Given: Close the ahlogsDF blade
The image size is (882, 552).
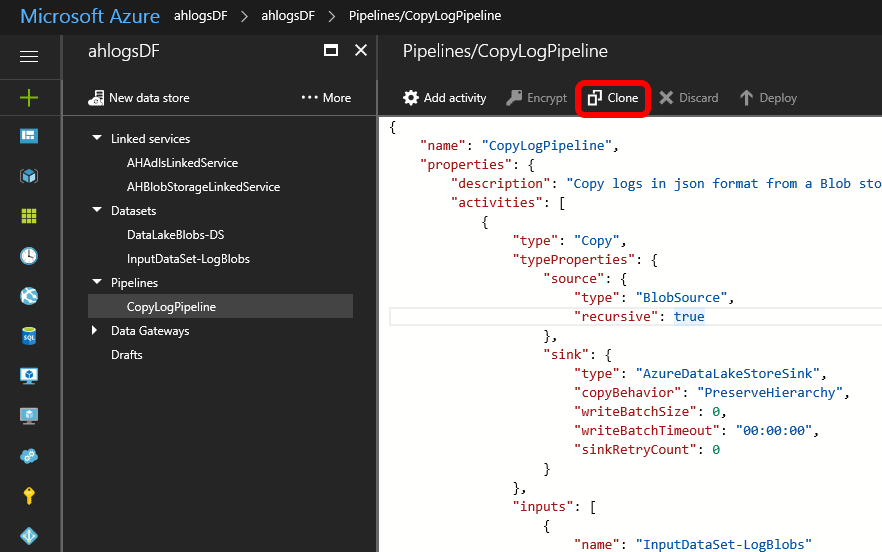Looking at the screenshot, I should (x=361, y=51).
